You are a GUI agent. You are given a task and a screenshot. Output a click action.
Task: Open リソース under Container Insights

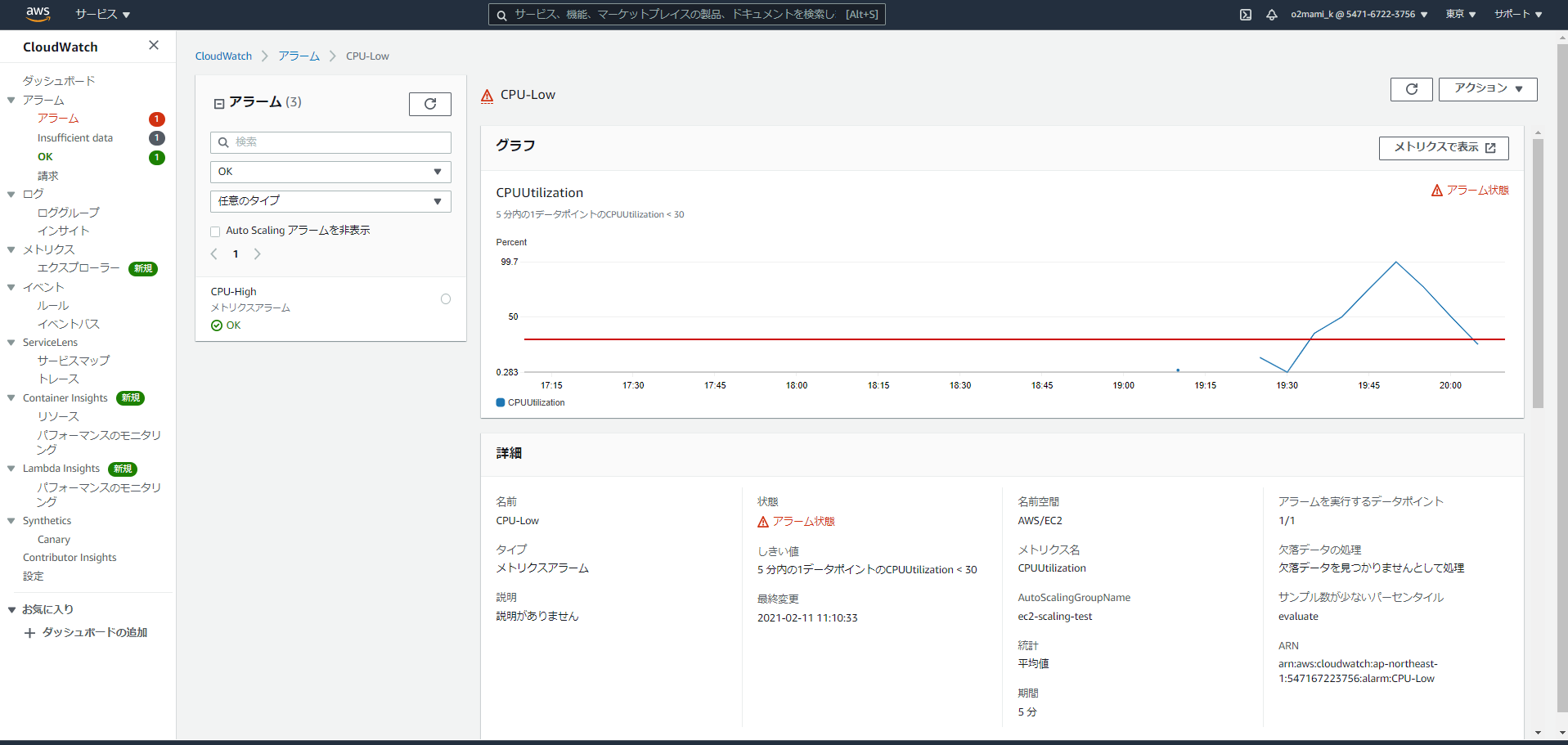click(x=58, y=417)
